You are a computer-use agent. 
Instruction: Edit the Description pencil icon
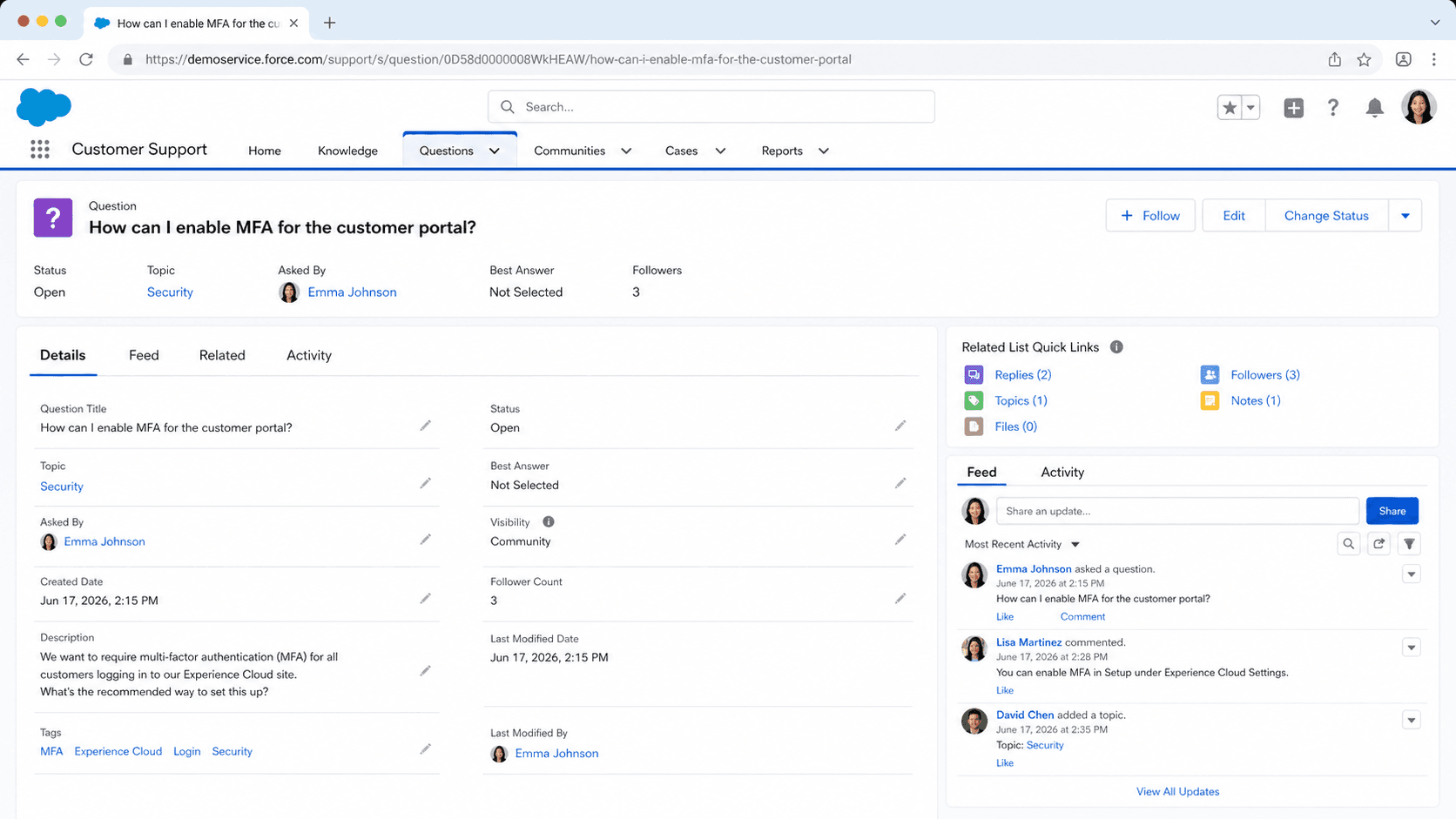425,671
